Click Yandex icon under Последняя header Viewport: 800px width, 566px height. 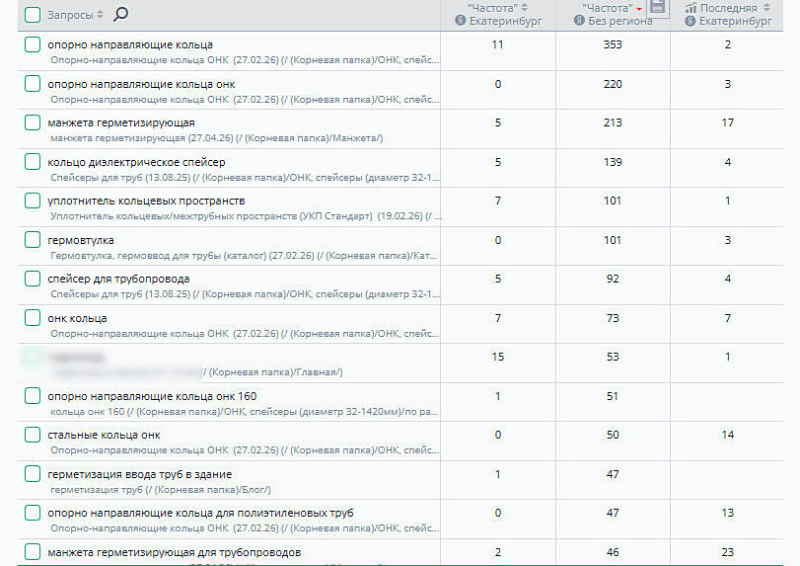tap(690, 21)
